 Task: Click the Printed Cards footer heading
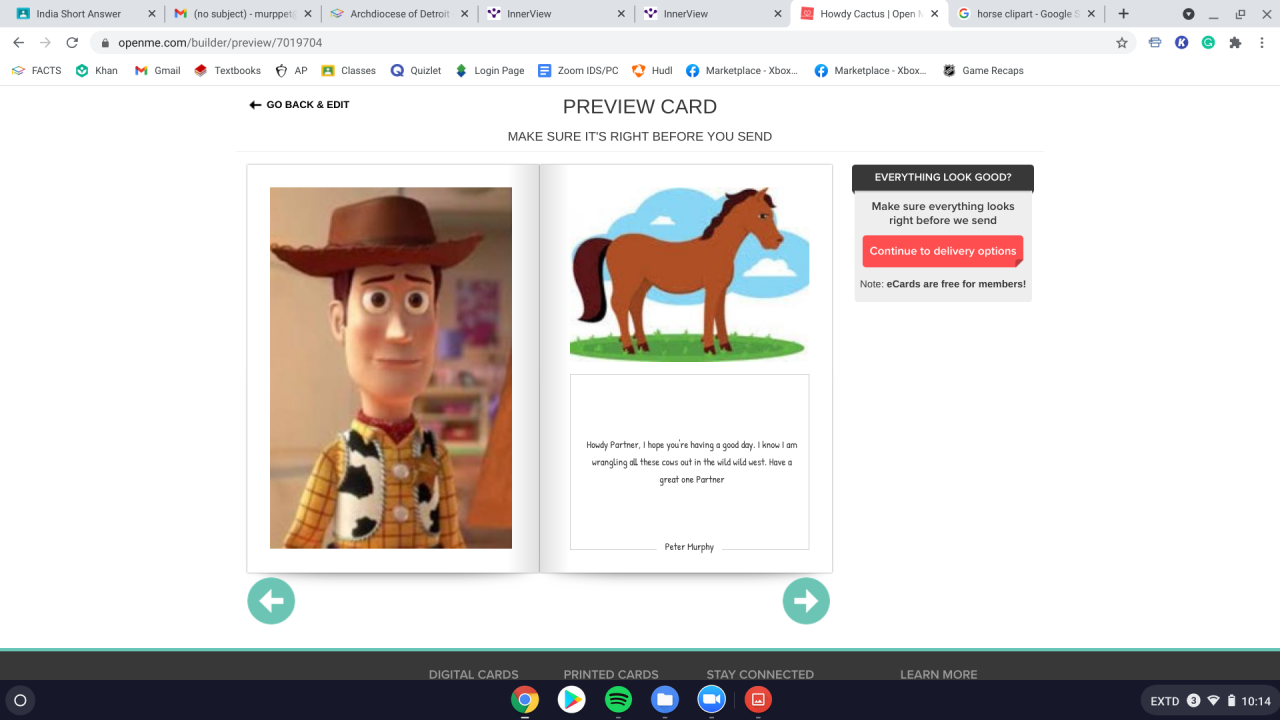[611, 674]
